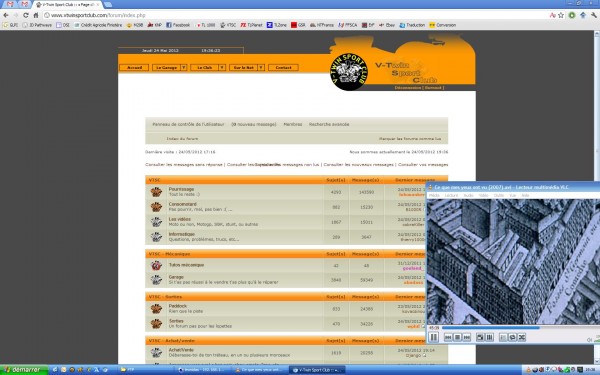This screenshot has height=375, width=600.
Task: Click VLC previous track button
Action: (448, 337)
